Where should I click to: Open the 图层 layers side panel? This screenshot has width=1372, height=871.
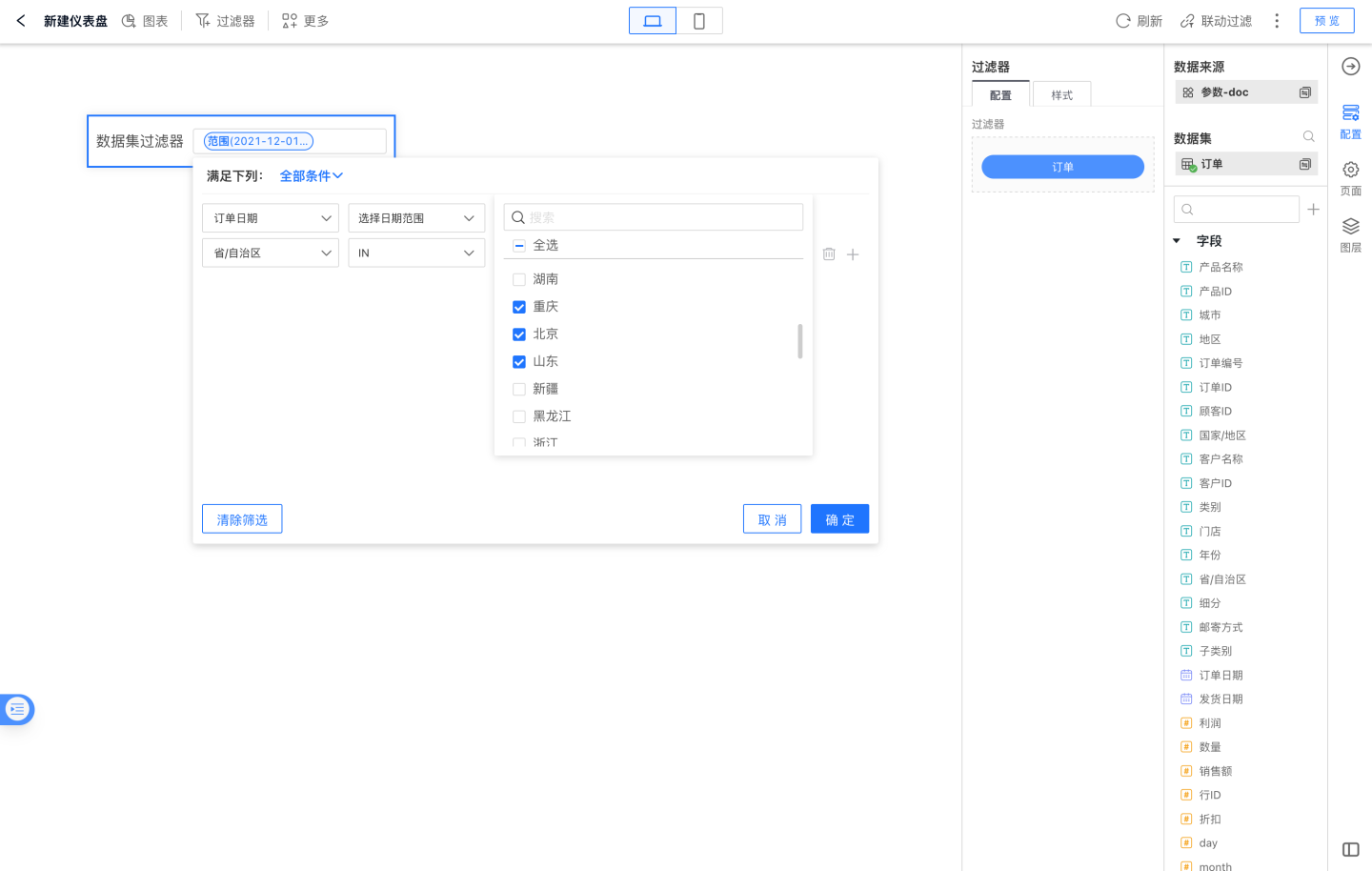pyautogui.click(x=1350, y=233)
